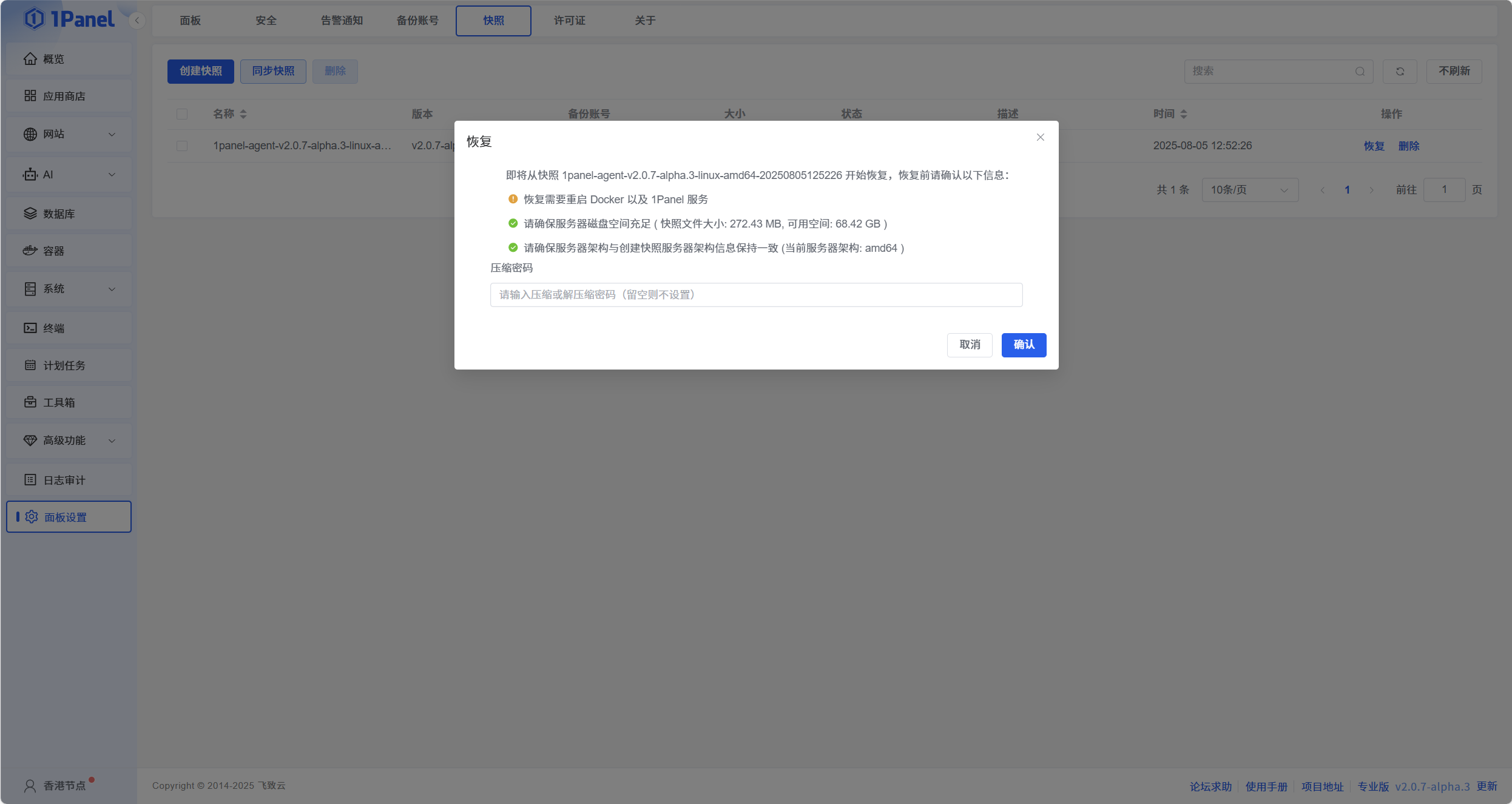The width and height of the screenshot is (1512, 804).
Task: Open 日志审计 log icon
Action: pos(30,480)
